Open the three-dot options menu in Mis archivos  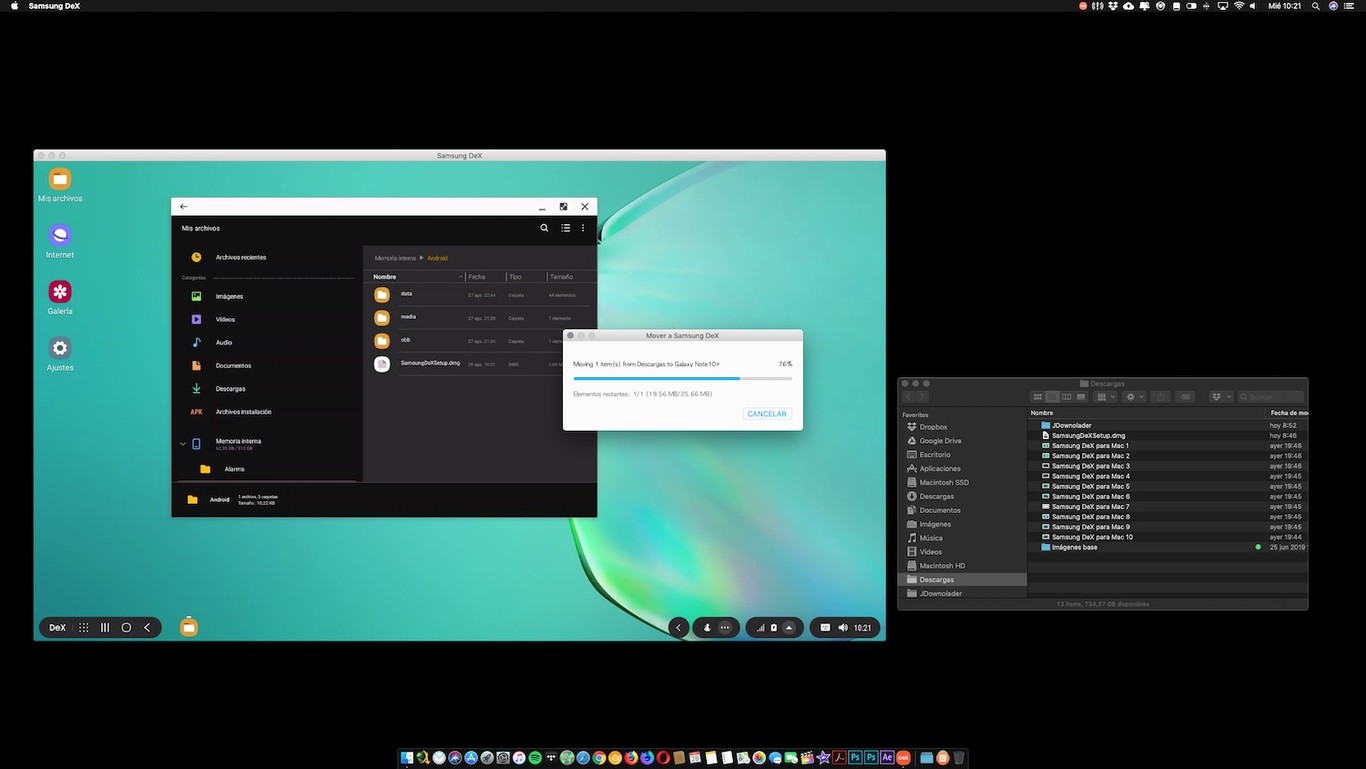tap(583, 227)
